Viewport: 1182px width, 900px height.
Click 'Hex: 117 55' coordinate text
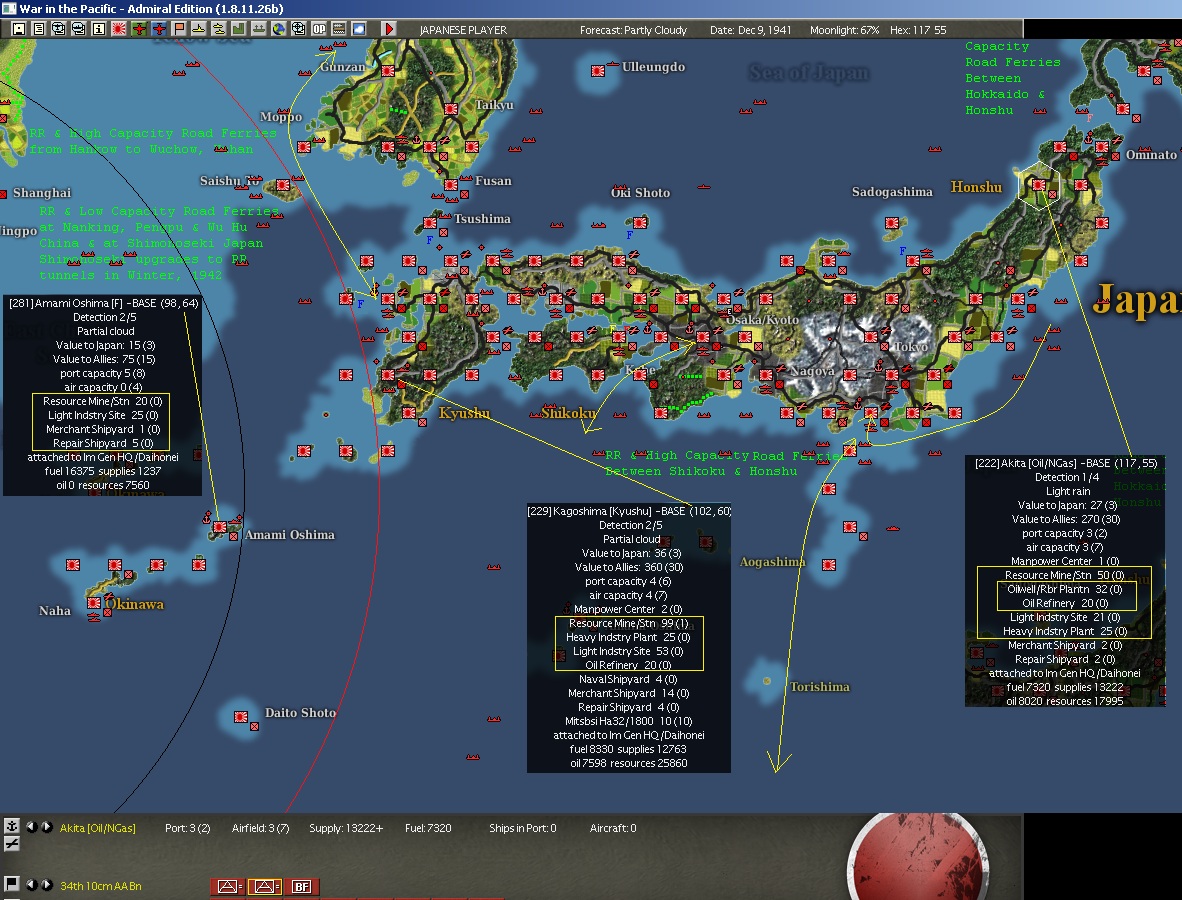(917, 30)
